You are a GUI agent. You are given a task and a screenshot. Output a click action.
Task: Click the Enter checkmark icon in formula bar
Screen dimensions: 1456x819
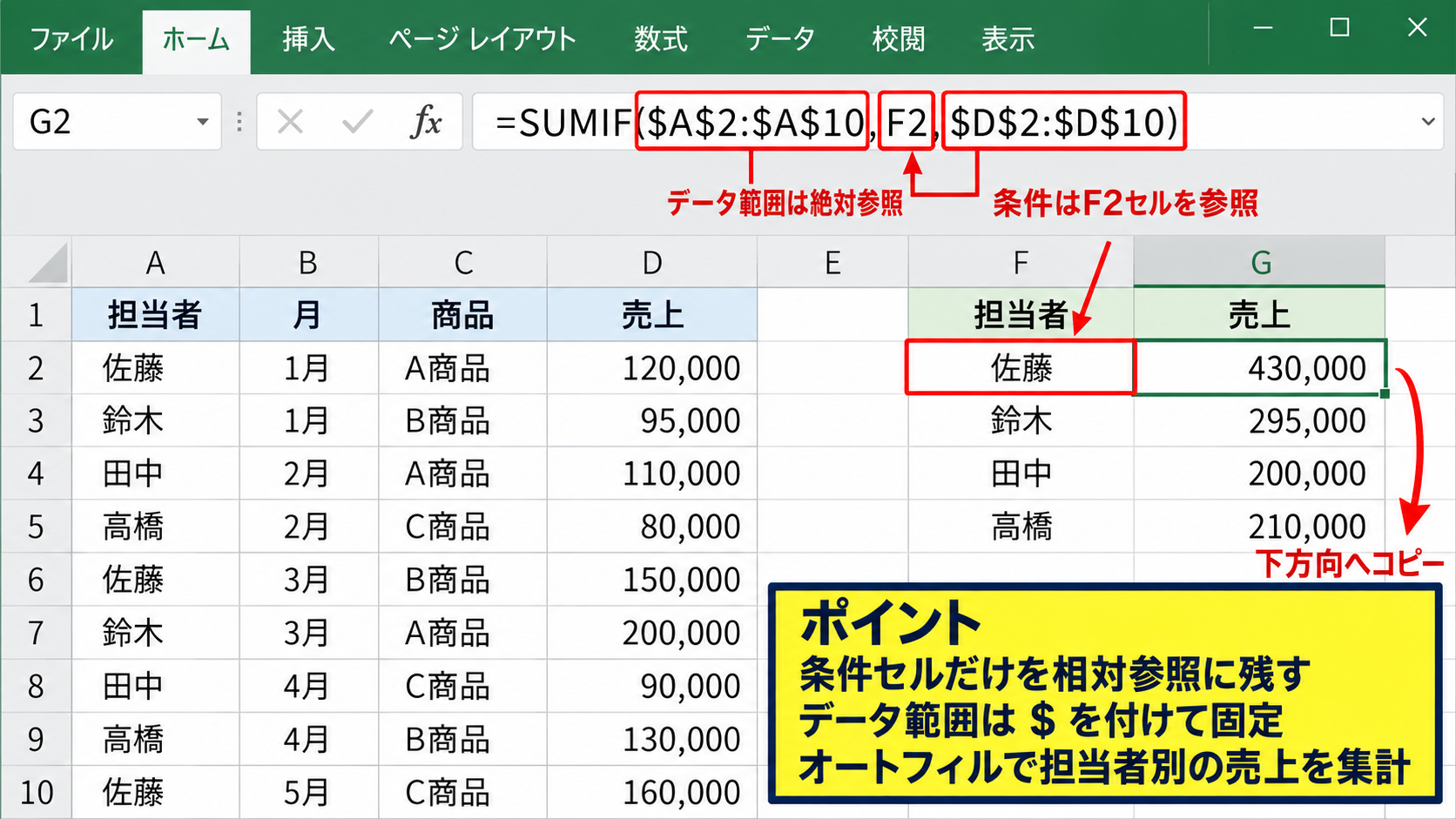(x=357, y=122)
